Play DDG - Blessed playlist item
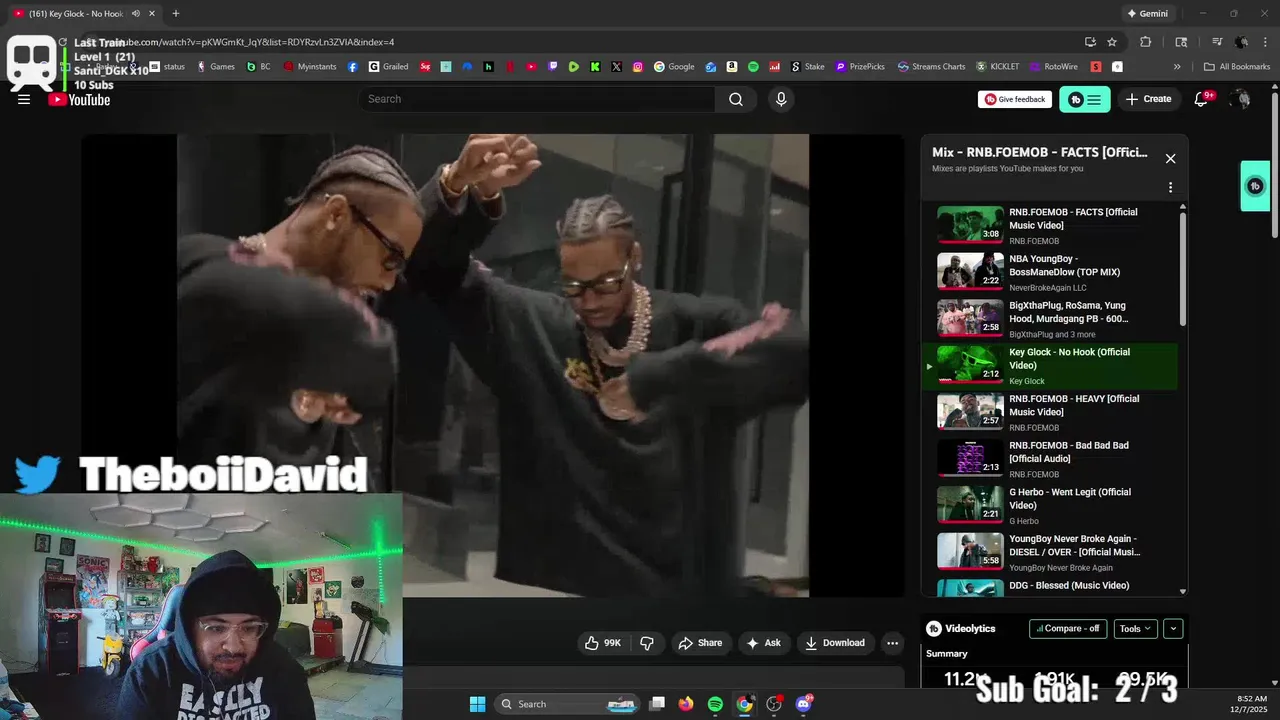 click(1050, 588)
